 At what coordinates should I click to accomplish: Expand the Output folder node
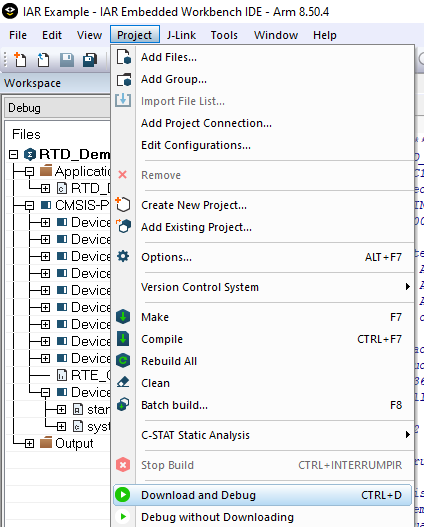pos(29,444)
